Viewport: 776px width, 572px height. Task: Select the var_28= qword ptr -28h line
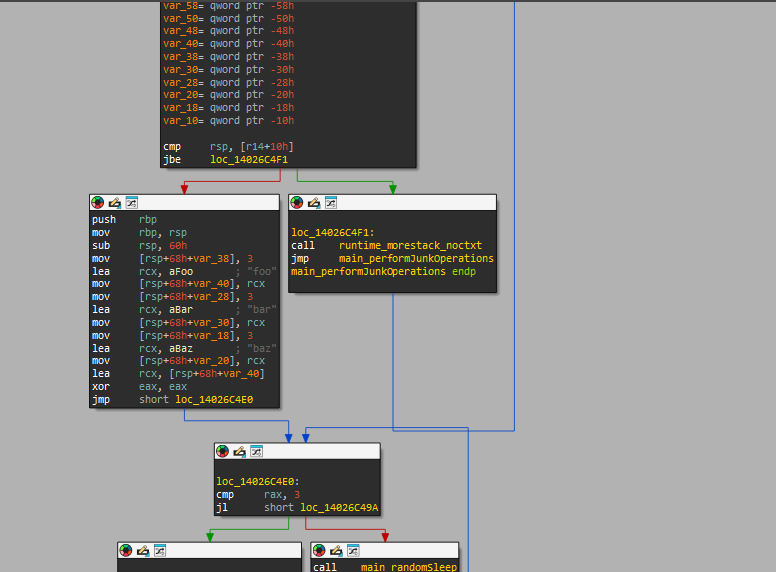coord(229,82)
